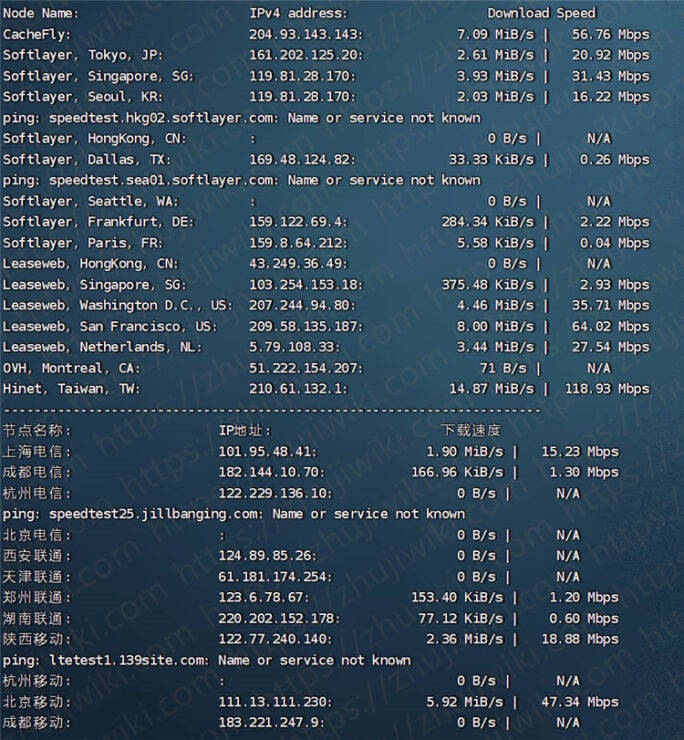Select IP 43.249.36.49
Viewport: 684px width, 740px height.
click(298, 264)
